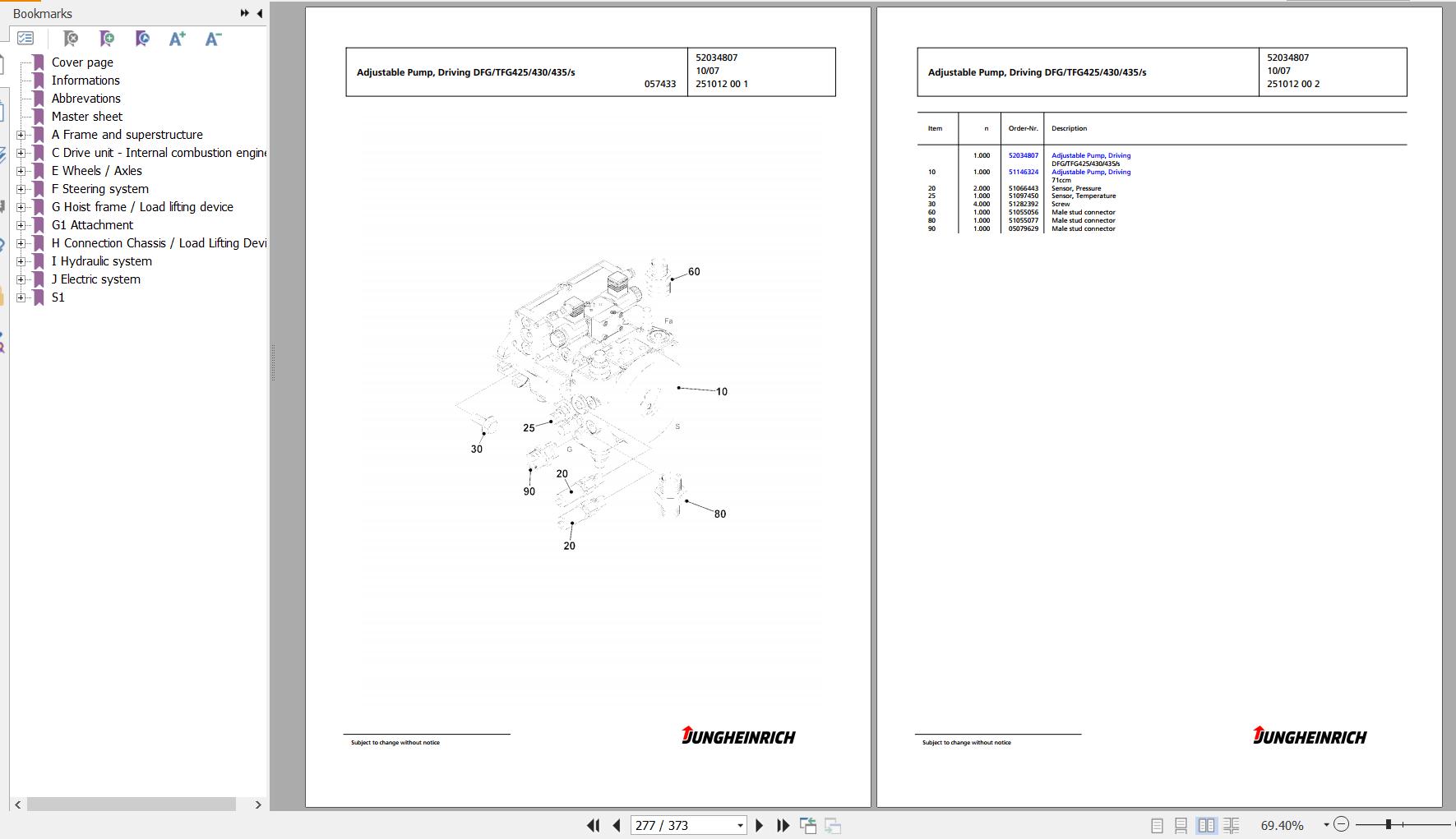Click the bookmarks horizontal scrollbar
This screenshot has height=839, width=1456.
(132, 804)
